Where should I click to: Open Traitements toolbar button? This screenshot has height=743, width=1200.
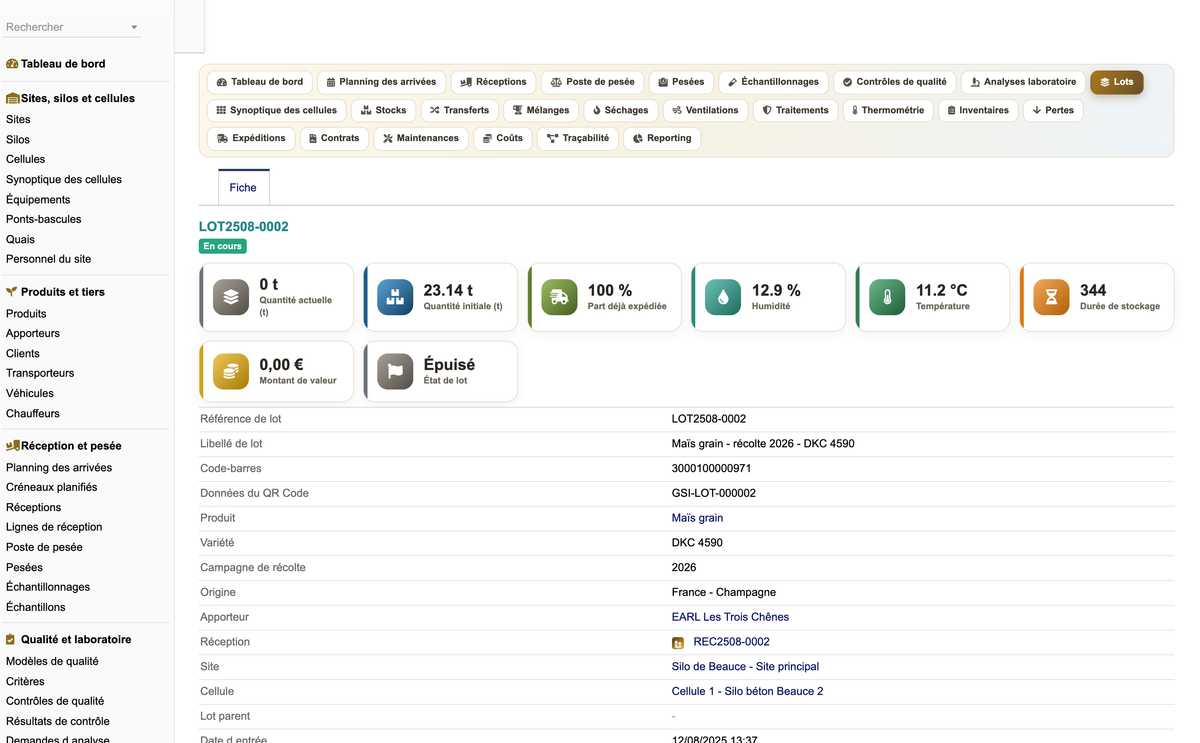(796, 110)
